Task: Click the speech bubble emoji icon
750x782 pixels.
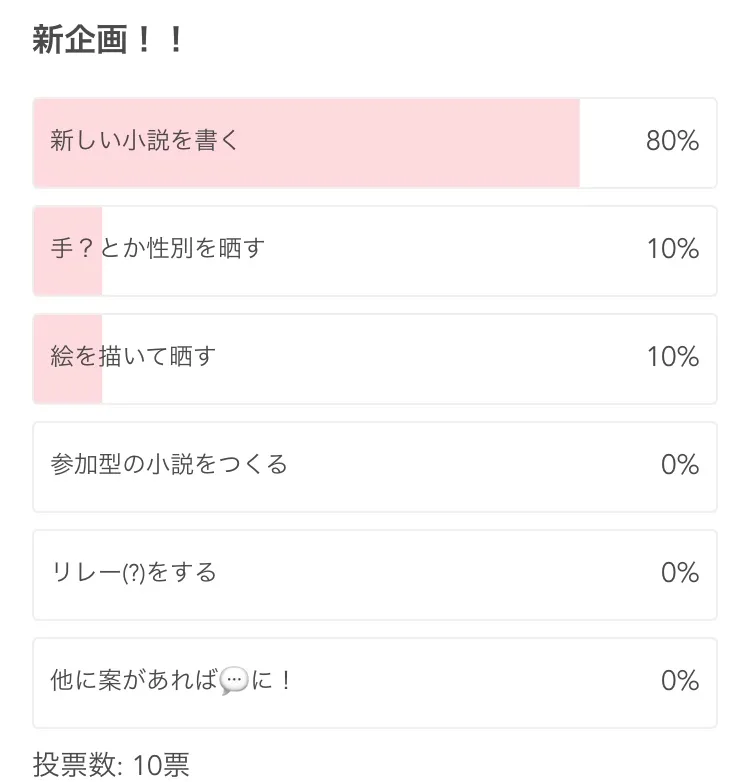Action: coord(233,681)
